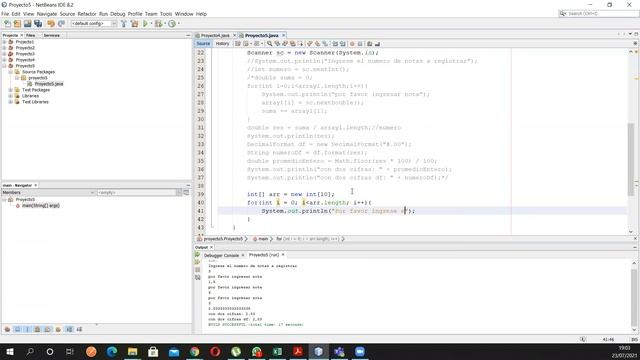Viewport: 640px width, 360px height.
Task: Click the Shift Line Left editor icon
Action: click(x=335, y=44)
